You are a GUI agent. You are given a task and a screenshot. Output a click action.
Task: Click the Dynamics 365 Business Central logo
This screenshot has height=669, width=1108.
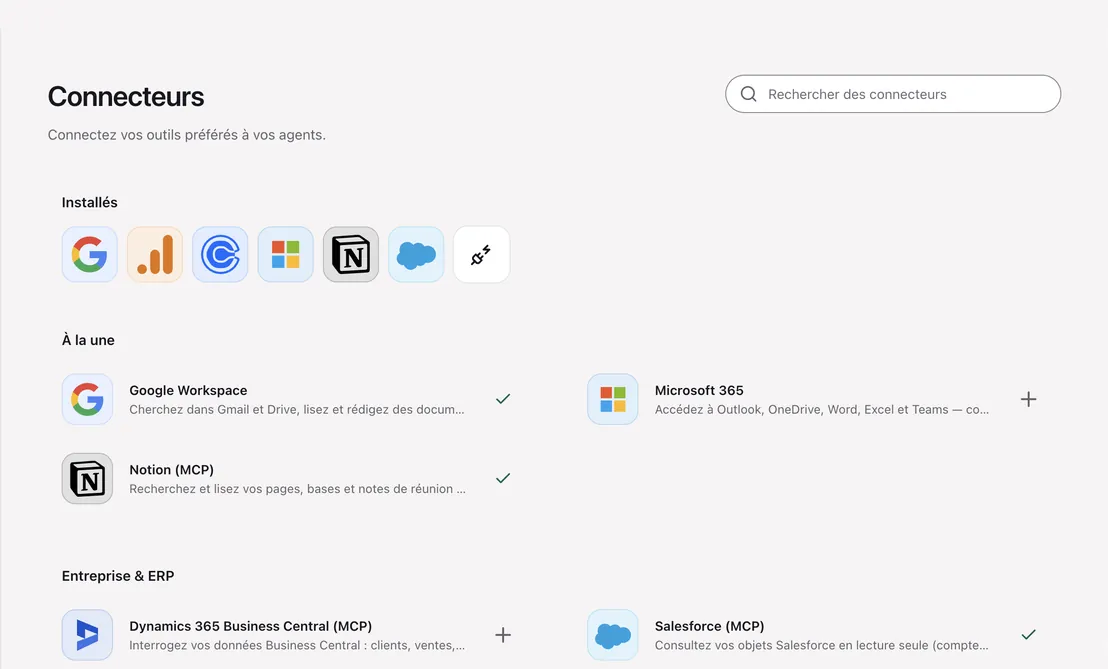[x=88, y=635]
